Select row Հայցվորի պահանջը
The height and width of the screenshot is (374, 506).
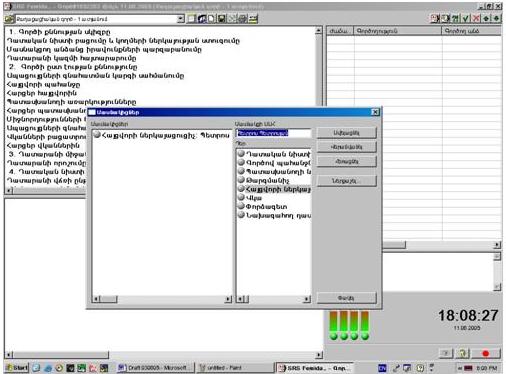click(43, 84)
